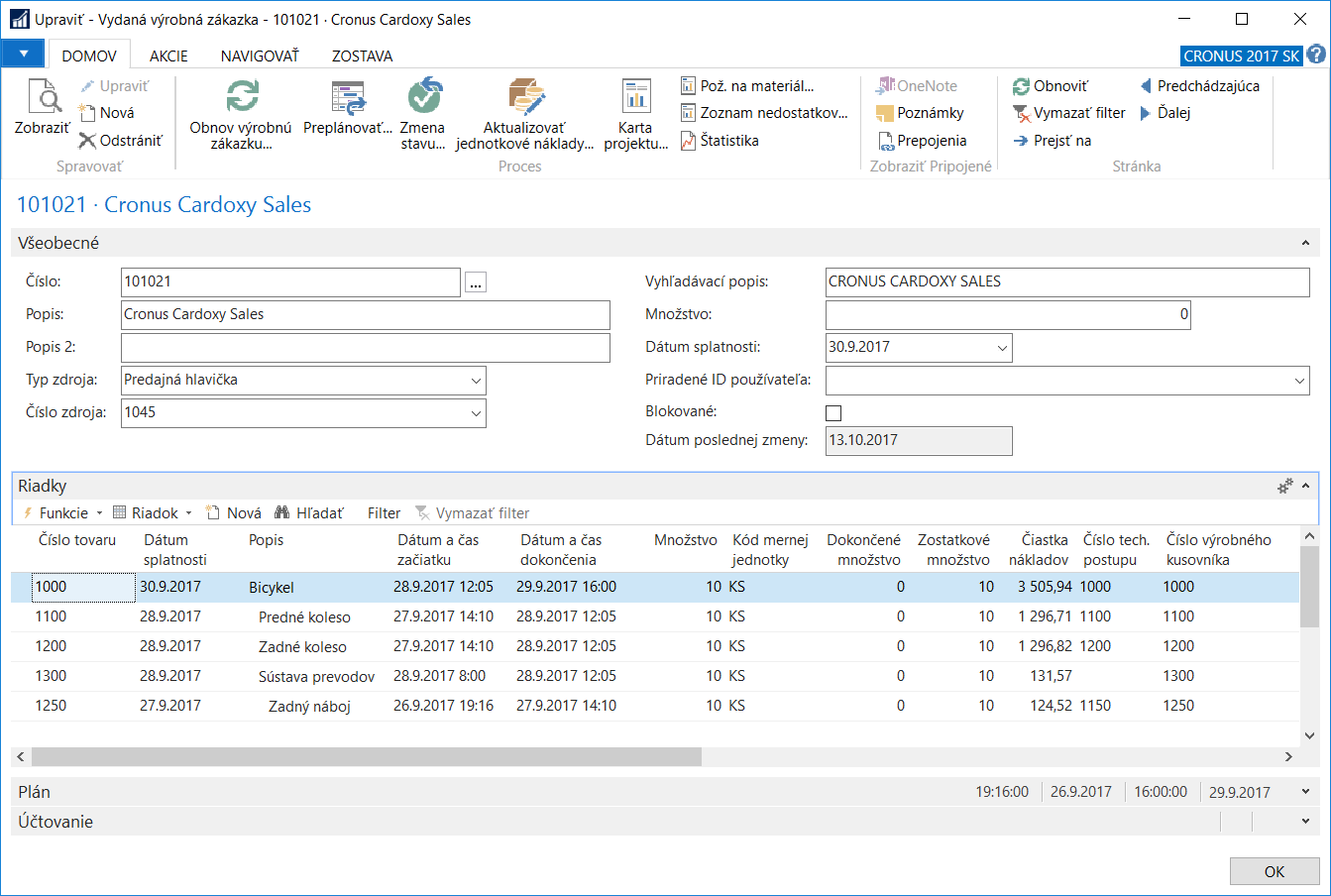This screenshot has height=896, width=1331.
Task: Go to next record with Ďalej
Action: (1165, 113)
